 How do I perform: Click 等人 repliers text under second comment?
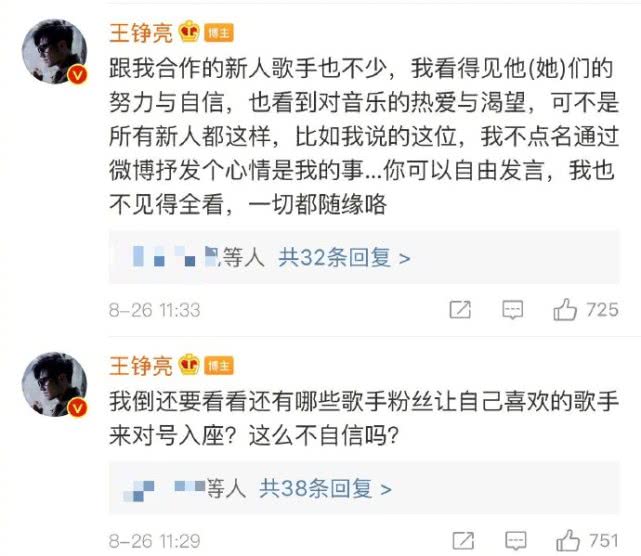point(225,489)
